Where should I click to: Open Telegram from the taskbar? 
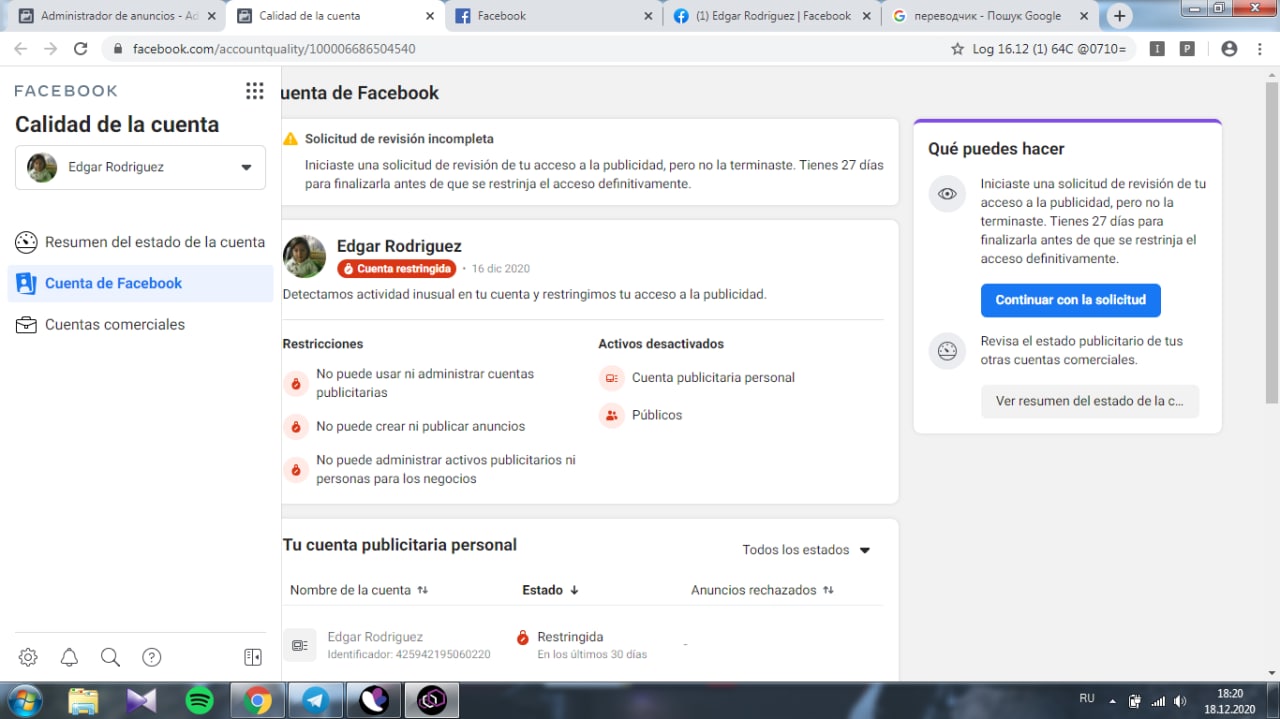pos(316,701)
